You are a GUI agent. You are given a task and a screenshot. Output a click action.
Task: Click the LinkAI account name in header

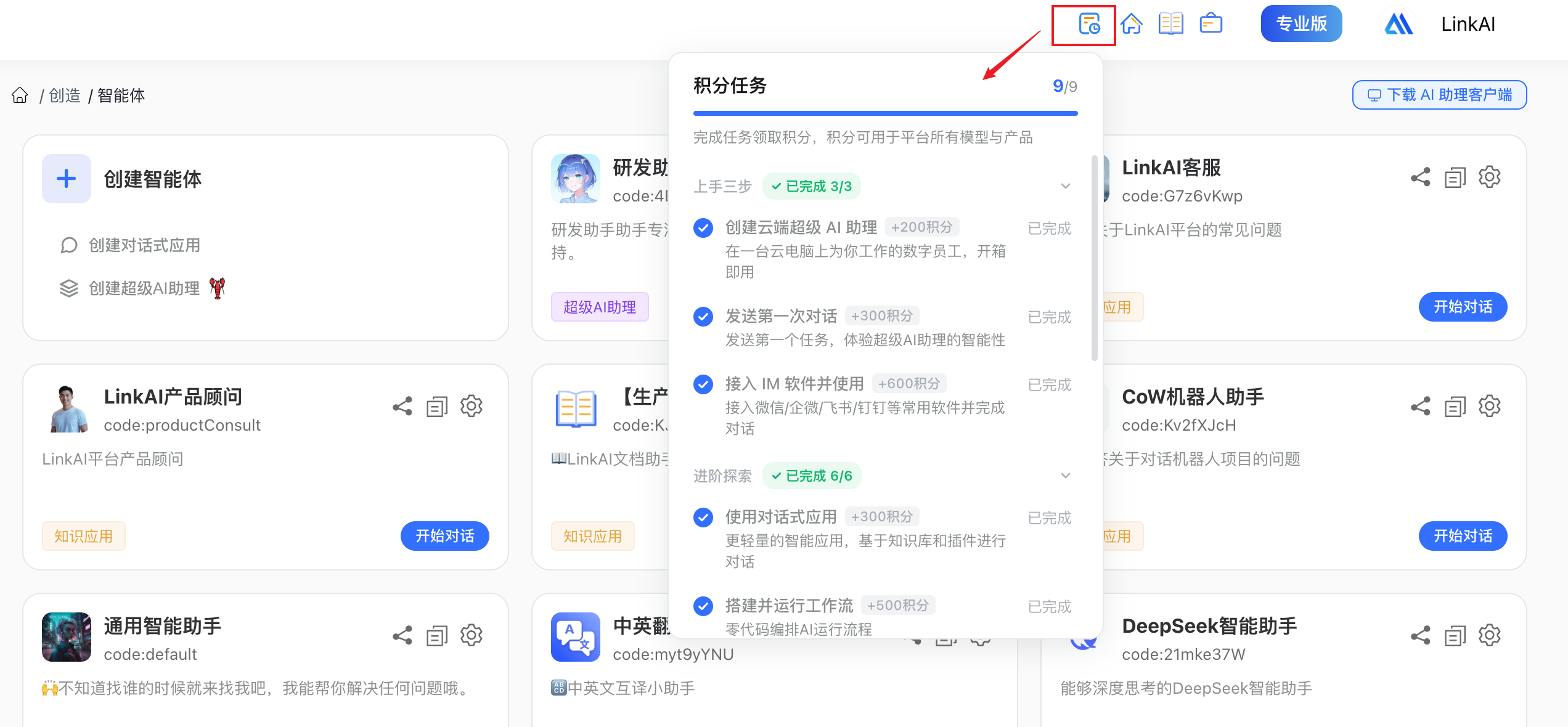(1468, 24)
